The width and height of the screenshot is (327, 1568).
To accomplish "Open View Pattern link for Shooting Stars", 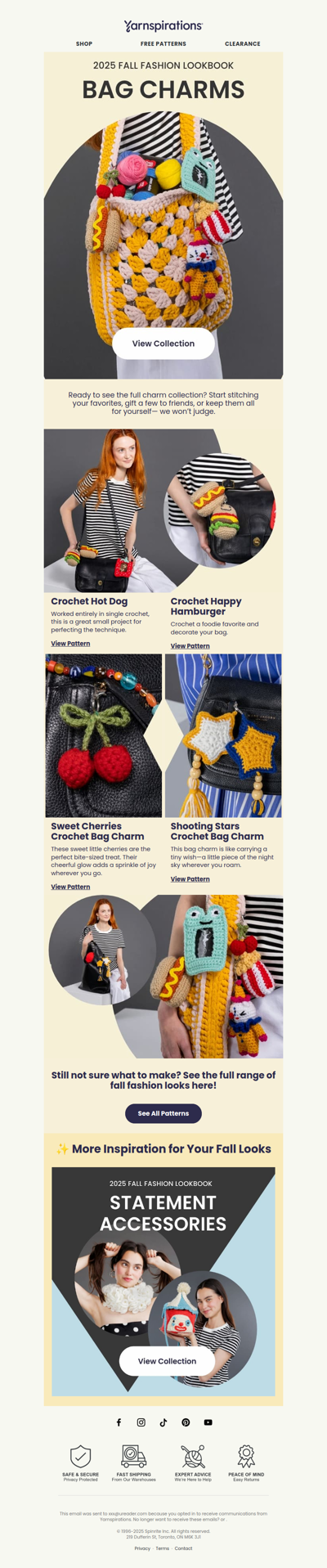I will pyautogui.click(x=190, y=879).
